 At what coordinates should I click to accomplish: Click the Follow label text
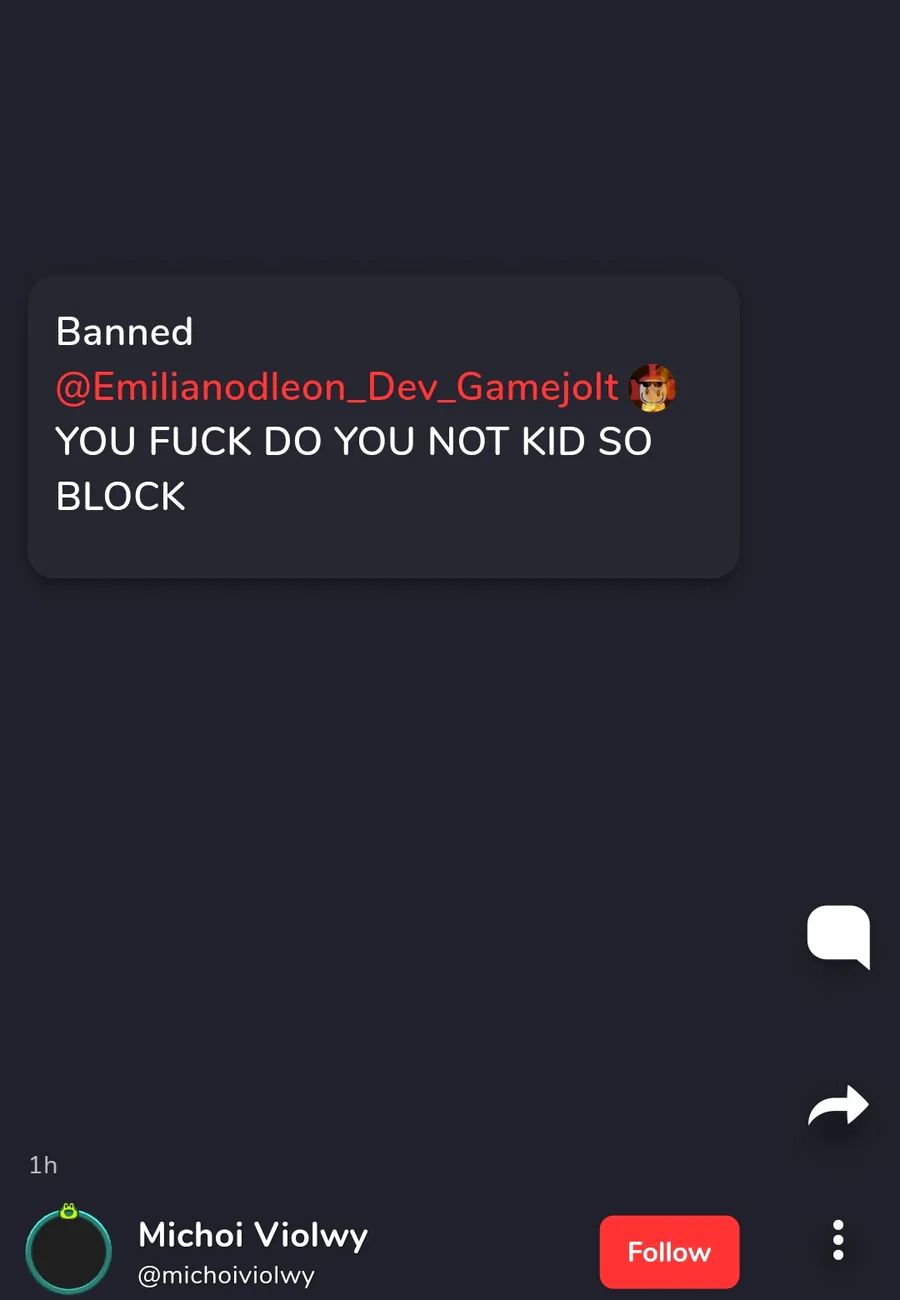[669, 1252]
